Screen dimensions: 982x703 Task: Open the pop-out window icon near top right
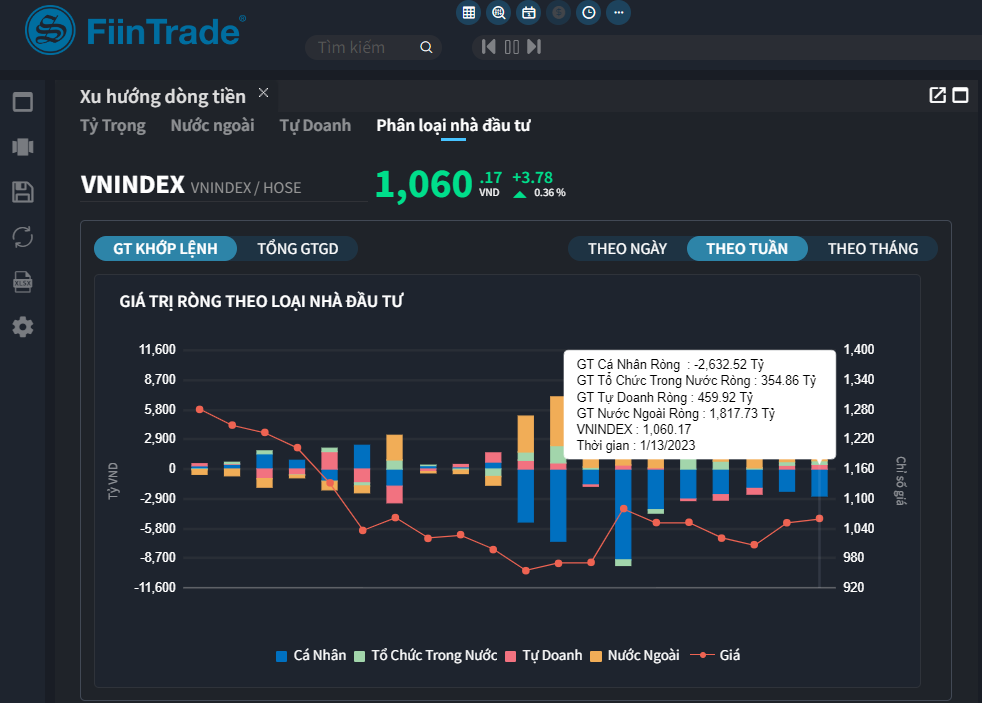(x=937, y=95)
